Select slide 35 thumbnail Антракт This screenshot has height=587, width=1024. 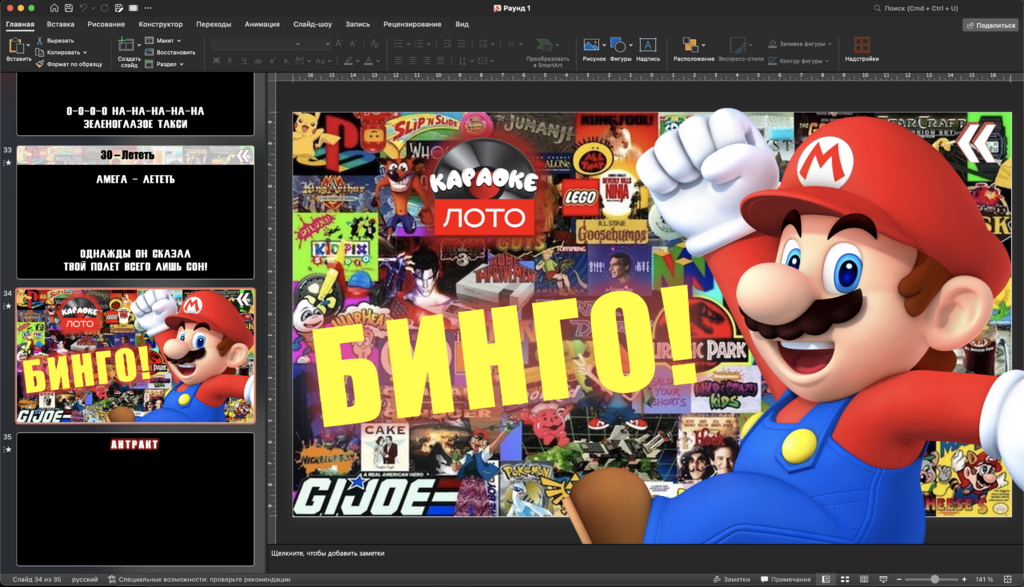tap(135, 499)
